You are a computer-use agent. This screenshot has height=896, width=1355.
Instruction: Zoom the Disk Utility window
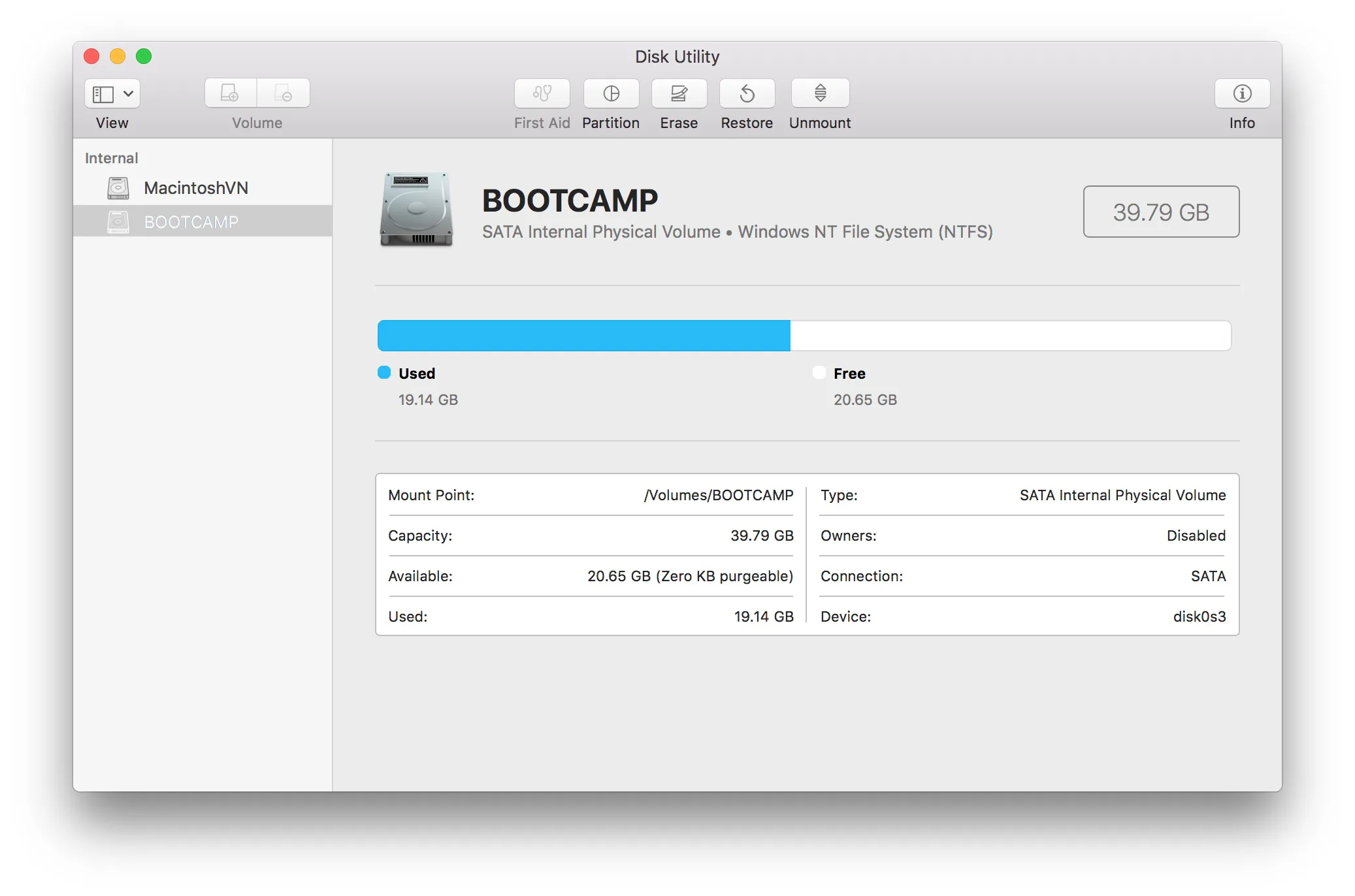(x=144, y=56)
